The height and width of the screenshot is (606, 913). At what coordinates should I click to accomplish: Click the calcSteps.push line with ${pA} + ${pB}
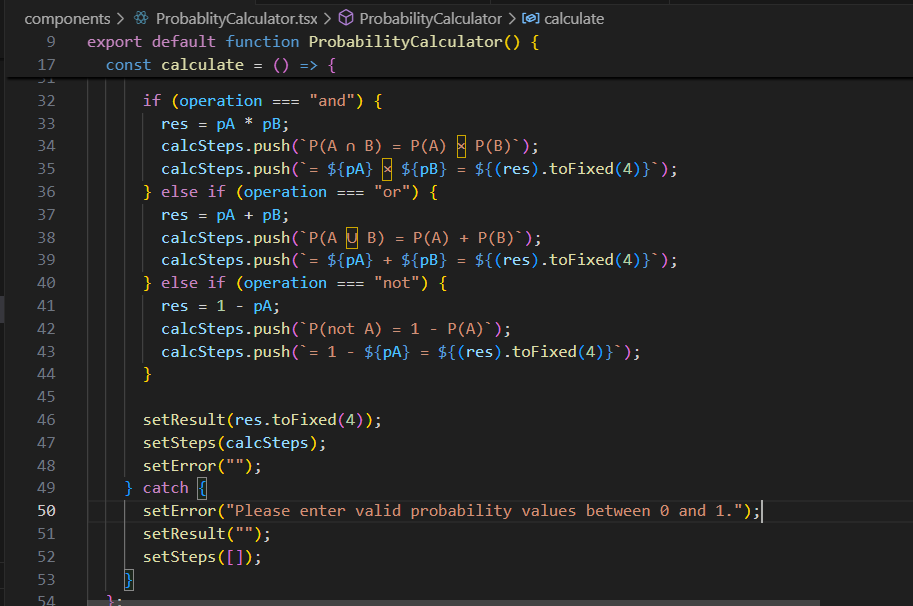419,260
